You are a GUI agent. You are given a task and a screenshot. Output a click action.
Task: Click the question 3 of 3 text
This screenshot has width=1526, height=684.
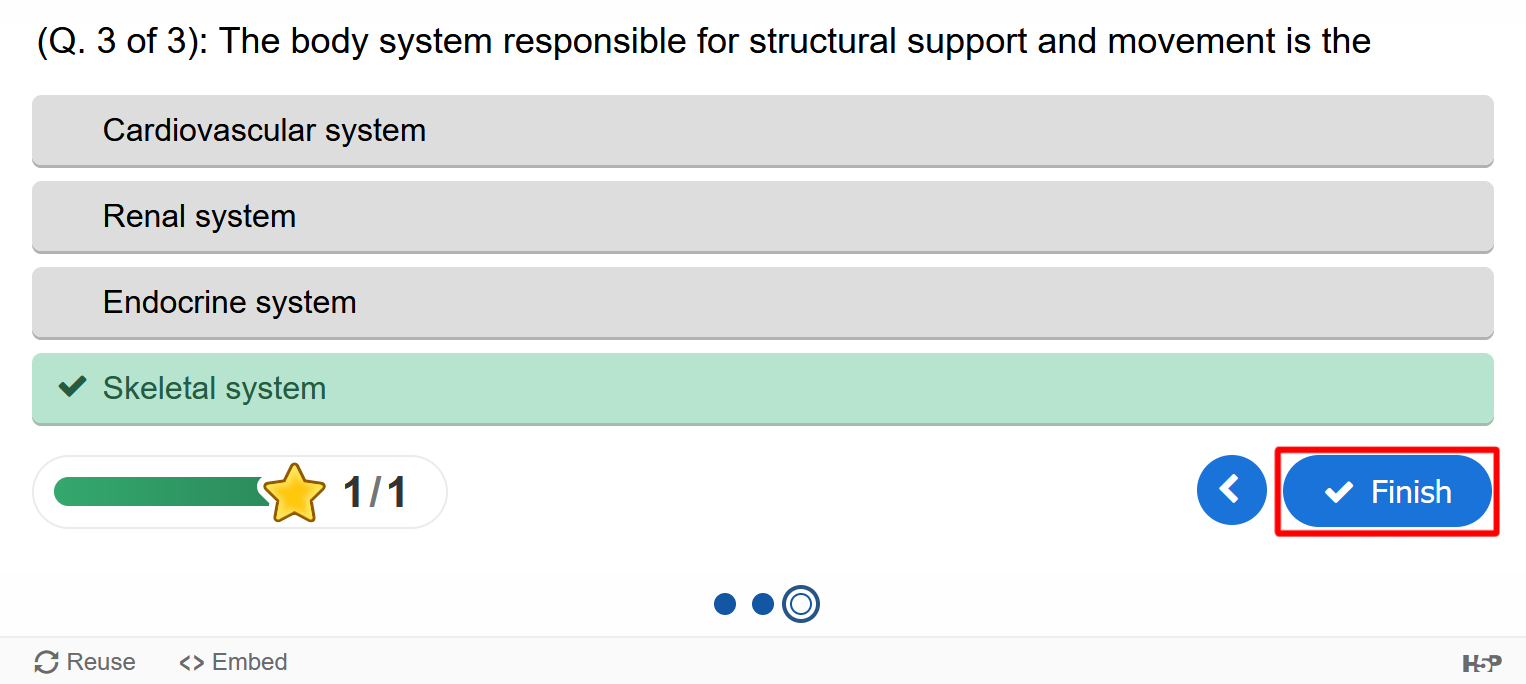point(124,41)
